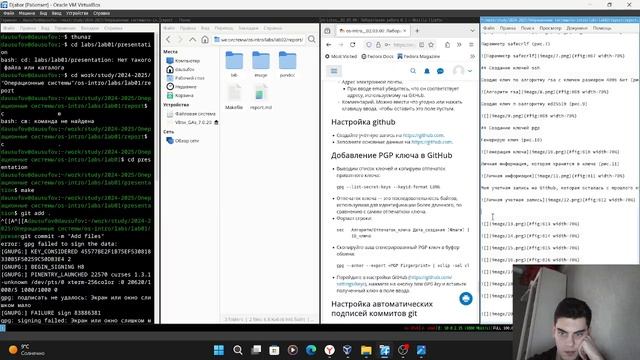The image size is (640, 360).
Task: Open the Most Visited bookmark folder
Action: [341, 56]
